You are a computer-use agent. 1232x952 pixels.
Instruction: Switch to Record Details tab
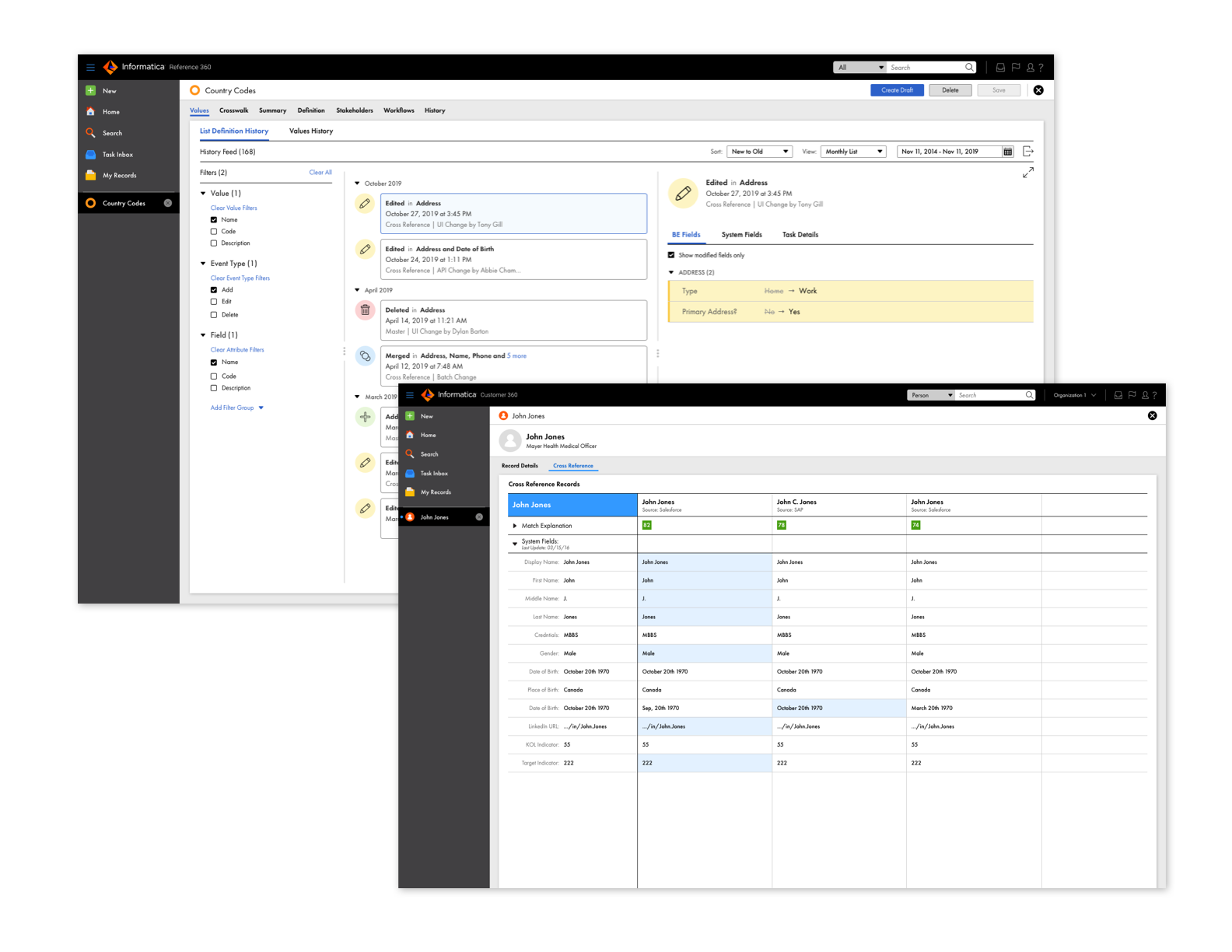(520, 466)
